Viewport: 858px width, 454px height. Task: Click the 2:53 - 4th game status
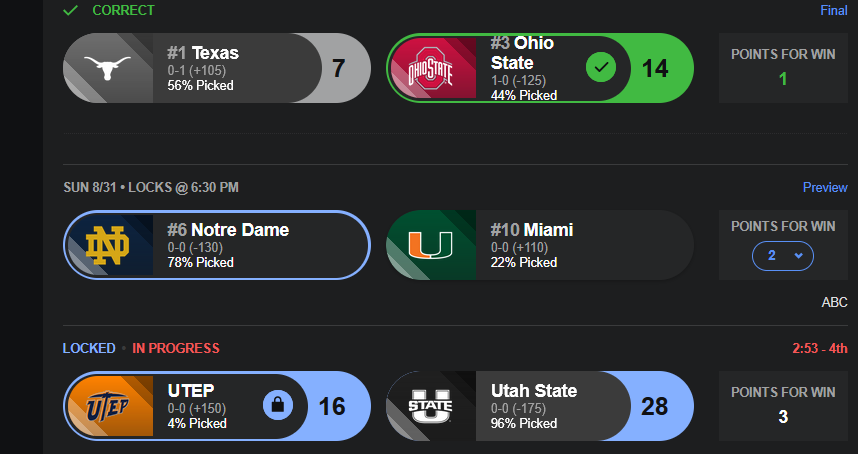[x=820, y=348]
